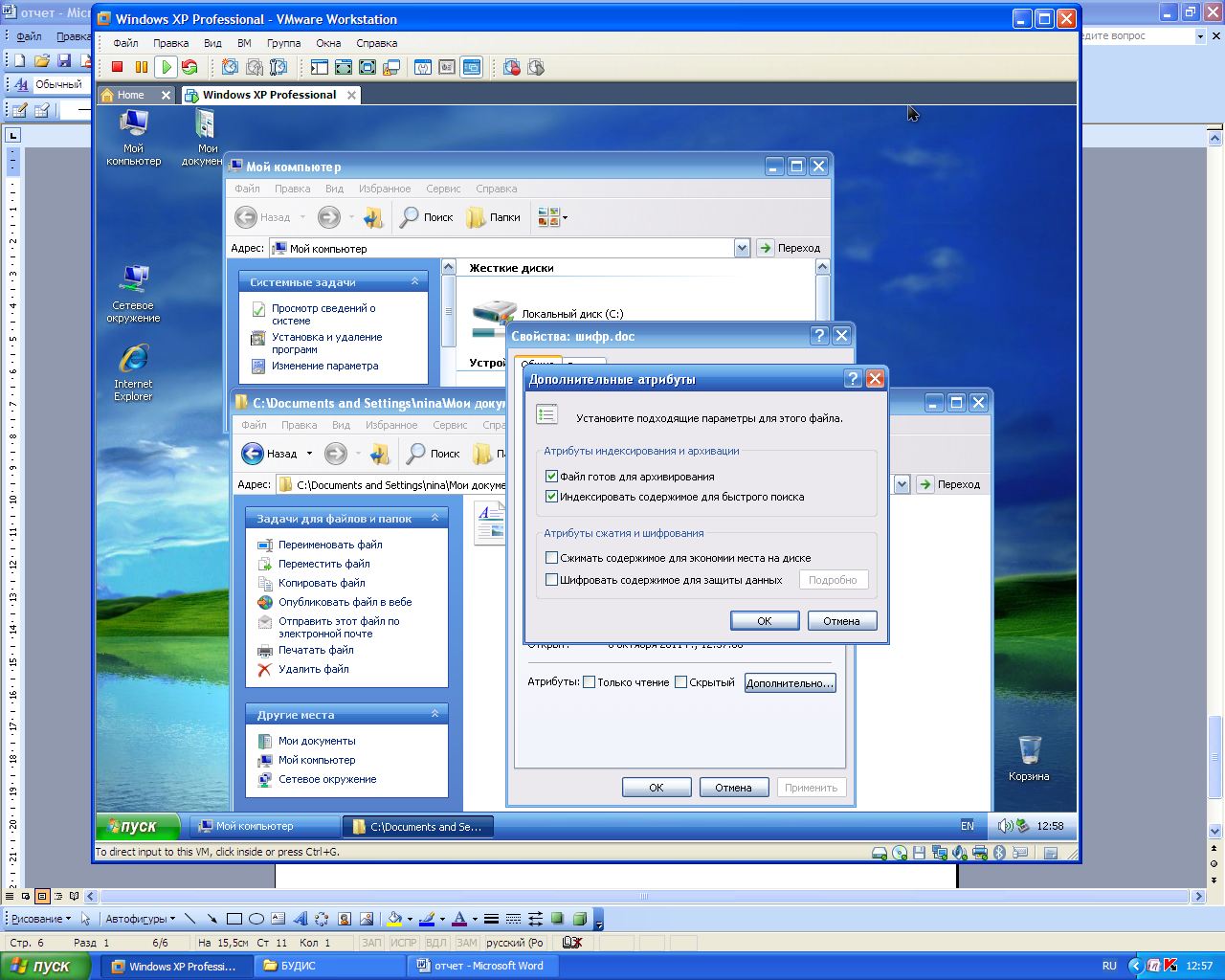Click the VMware Unity mode icon
The width and height of the screenshot is (1225, 980).
[x=391, y=67]
